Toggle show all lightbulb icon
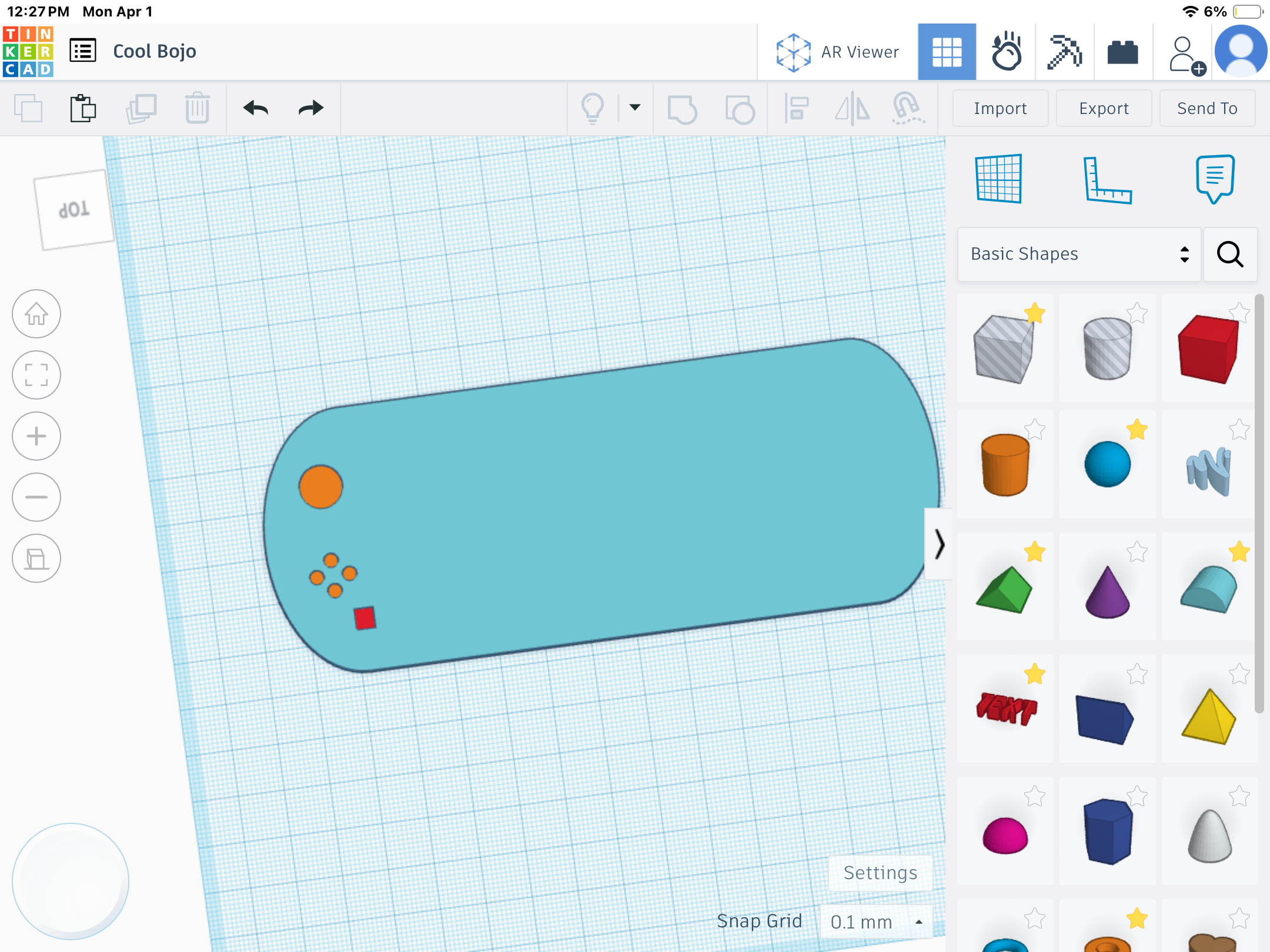The width and height of the screenshot is (1270, 952). pyautogui.click(x=592, y=108)
